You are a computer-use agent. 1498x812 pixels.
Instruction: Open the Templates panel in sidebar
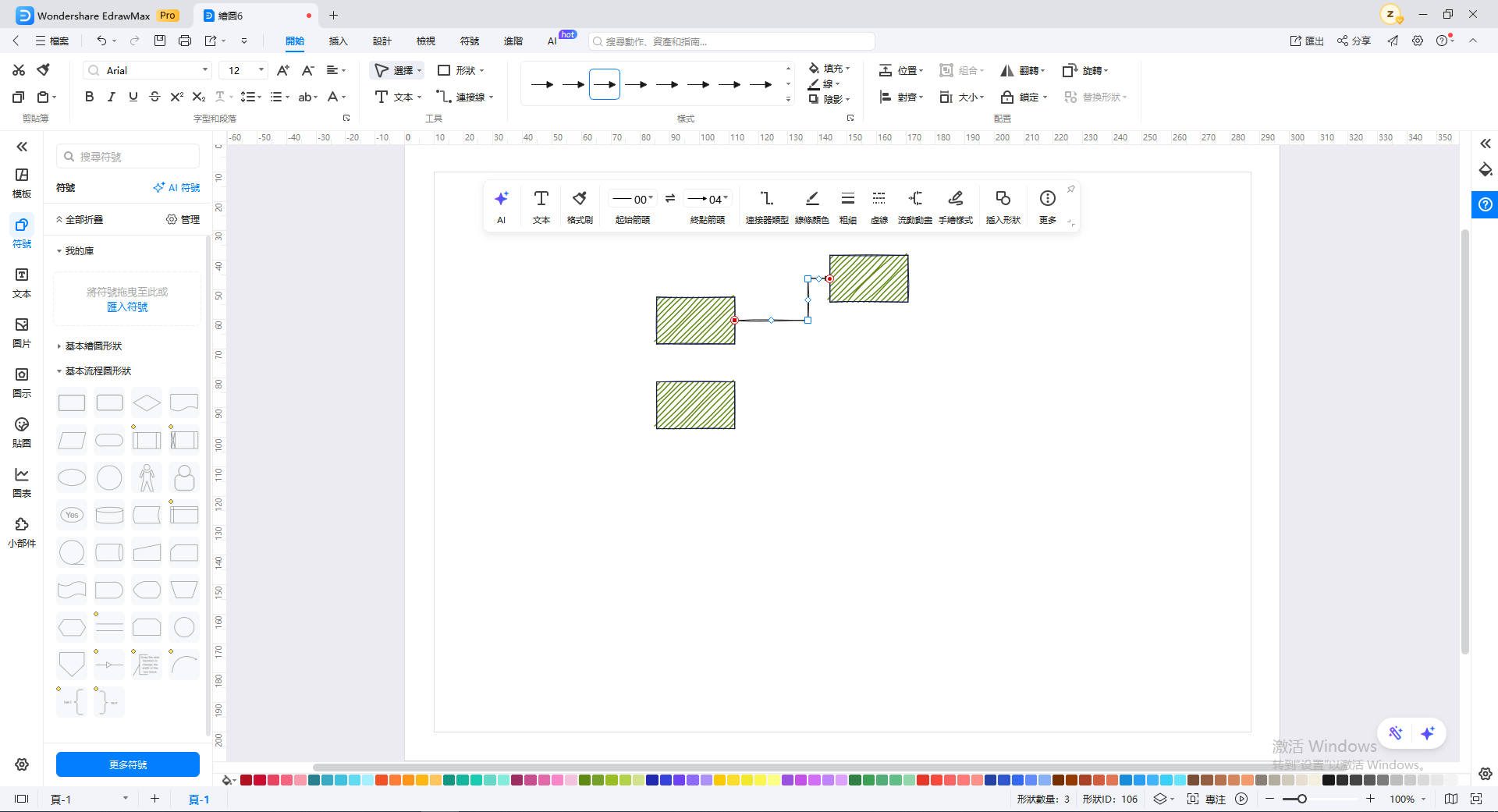22,183
